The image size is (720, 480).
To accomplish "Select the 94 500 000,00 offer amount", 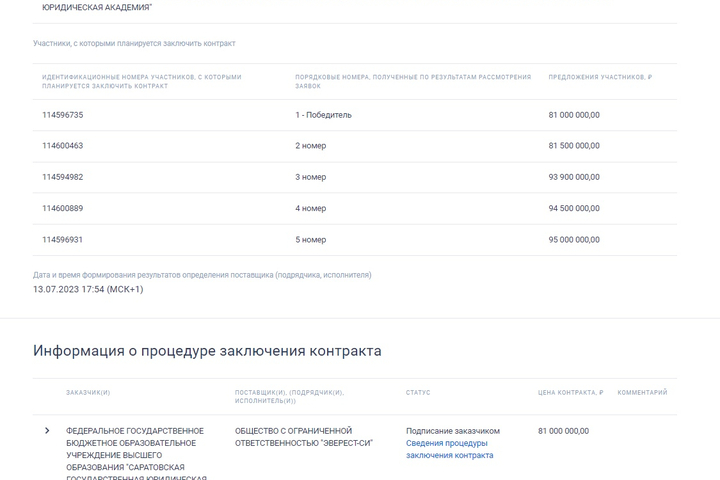I will 574,208.
